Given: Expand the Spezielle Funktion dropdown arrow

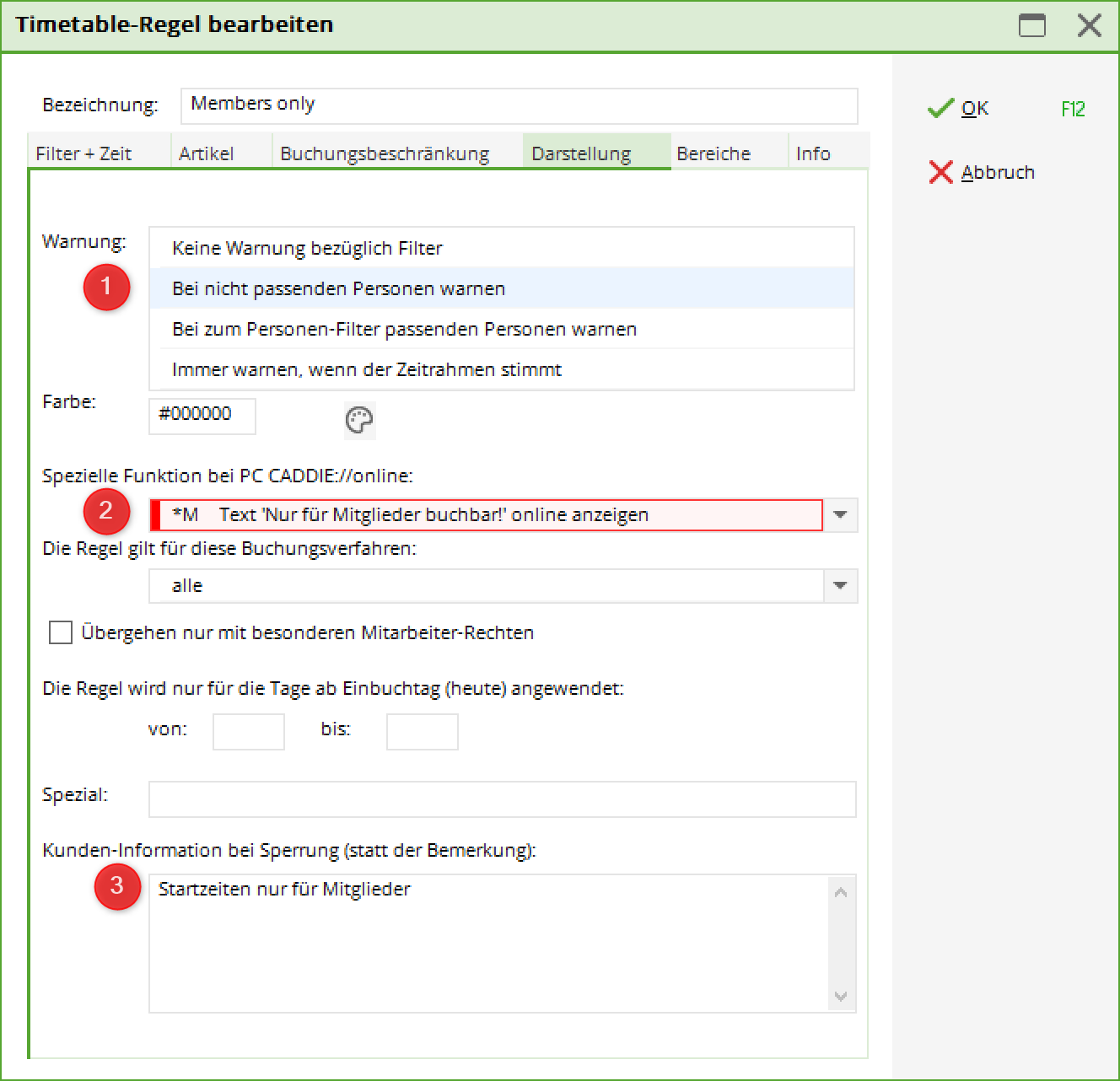Looking at the screenshot, I should click(x=840, y=515).
